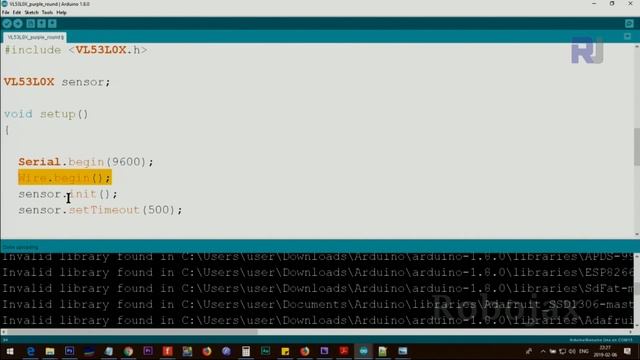Open the Serial Monitor icon
Image resolution: width=640 pixels, height=360 pixels.
point(629,24)
